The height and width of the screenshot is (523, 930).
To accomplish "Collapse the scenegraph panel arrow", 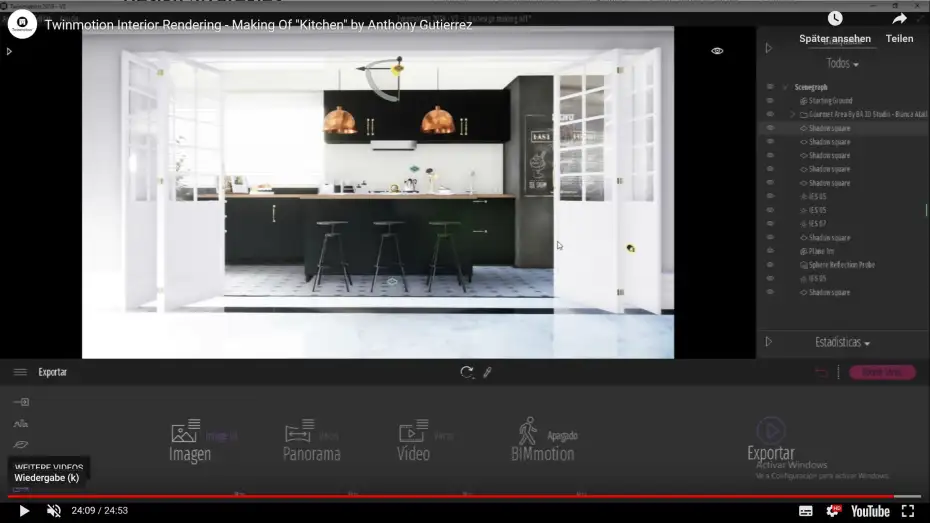I will [x=769, y=48].
